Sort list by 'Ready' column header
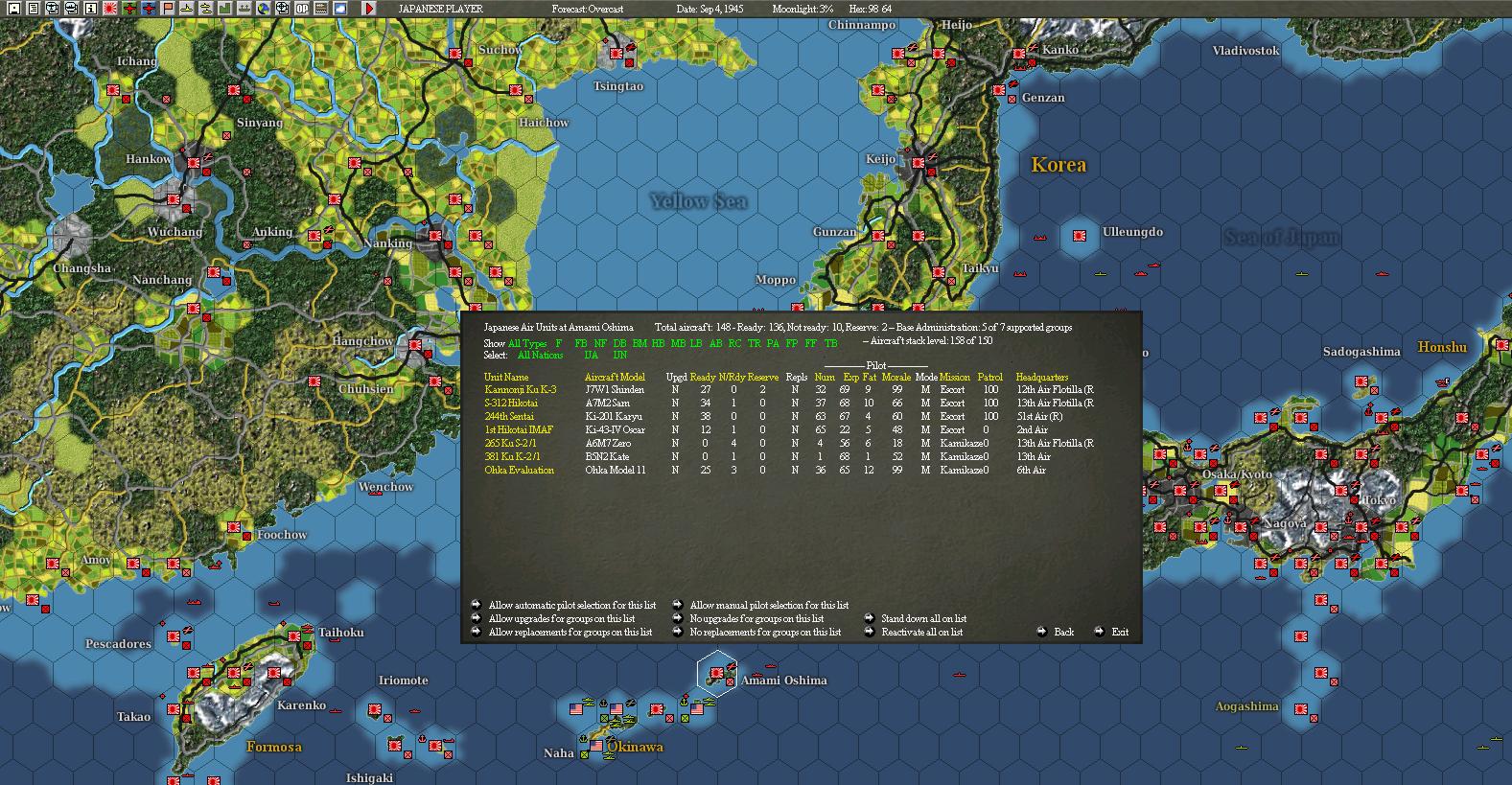 pyautogui.click(x=703, y=378)
